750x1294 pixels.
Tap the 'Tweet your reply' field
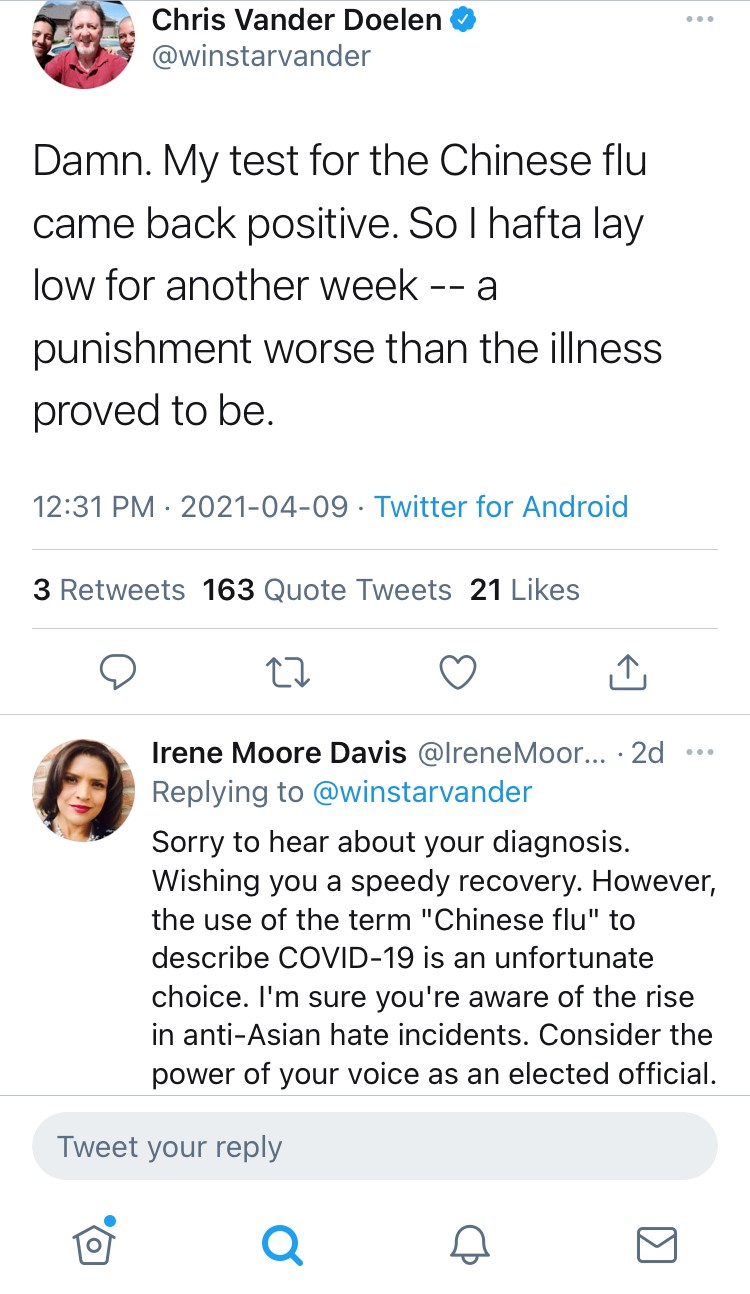pyautogui.click(x=375, y=1146)
